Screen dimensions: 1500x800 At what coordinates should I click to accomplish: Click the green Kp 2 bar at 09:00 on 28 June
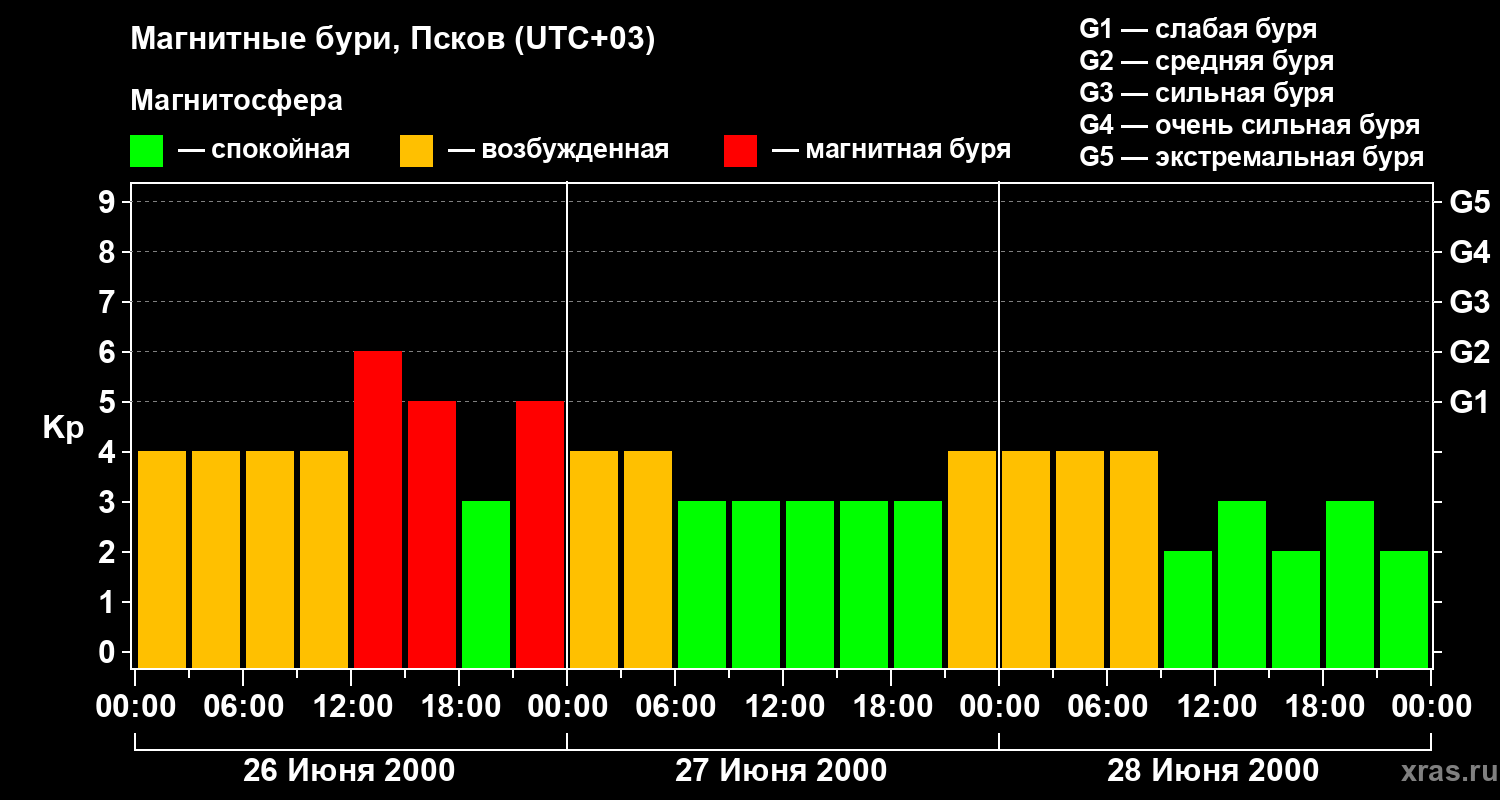click(1188, 610)
